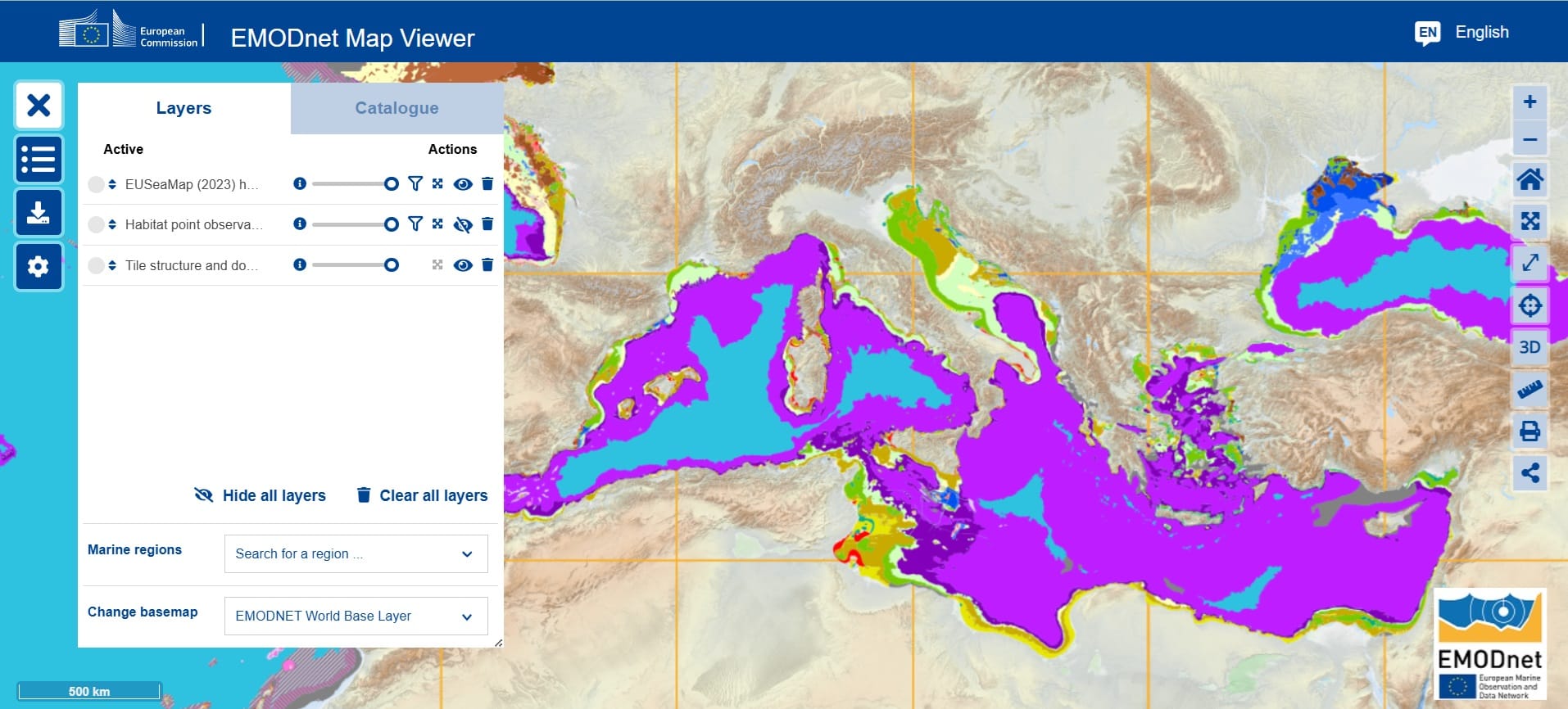The image size is (1568, 709).
Task: Adjust EUSeaMap (2023) opacity slider
Action: pyautogui.click(x=355, y=183)
